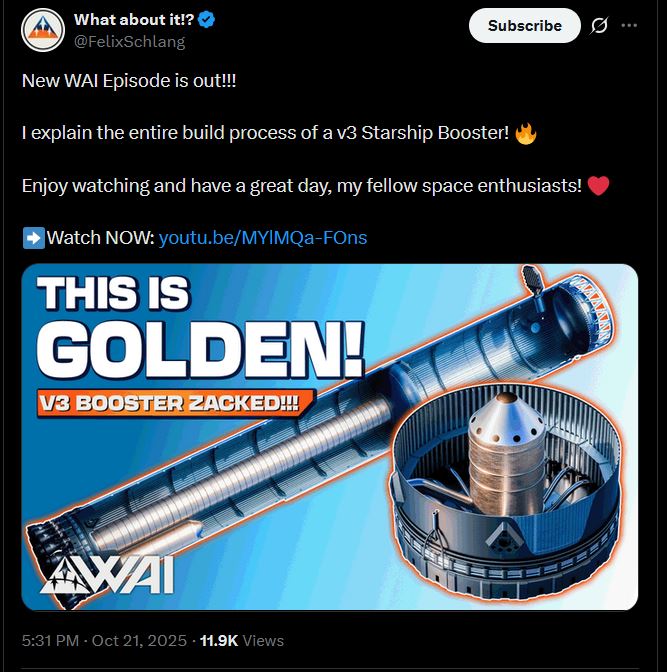Click the Oct 21, 2025 date
The height and width of the screenshot is (672, 667).
click(139, 640)
